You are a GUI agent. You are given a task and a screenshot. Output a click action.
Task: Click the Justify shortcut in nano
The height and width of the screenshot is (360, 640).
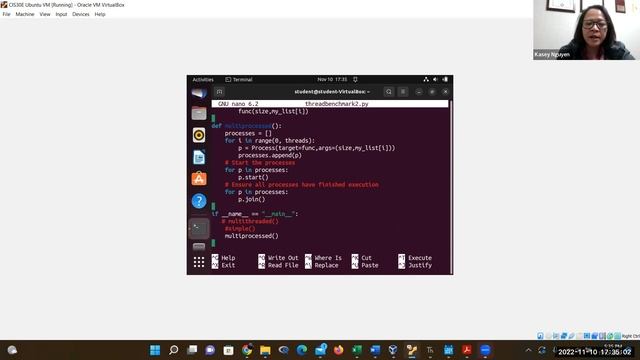click(415, 265)
